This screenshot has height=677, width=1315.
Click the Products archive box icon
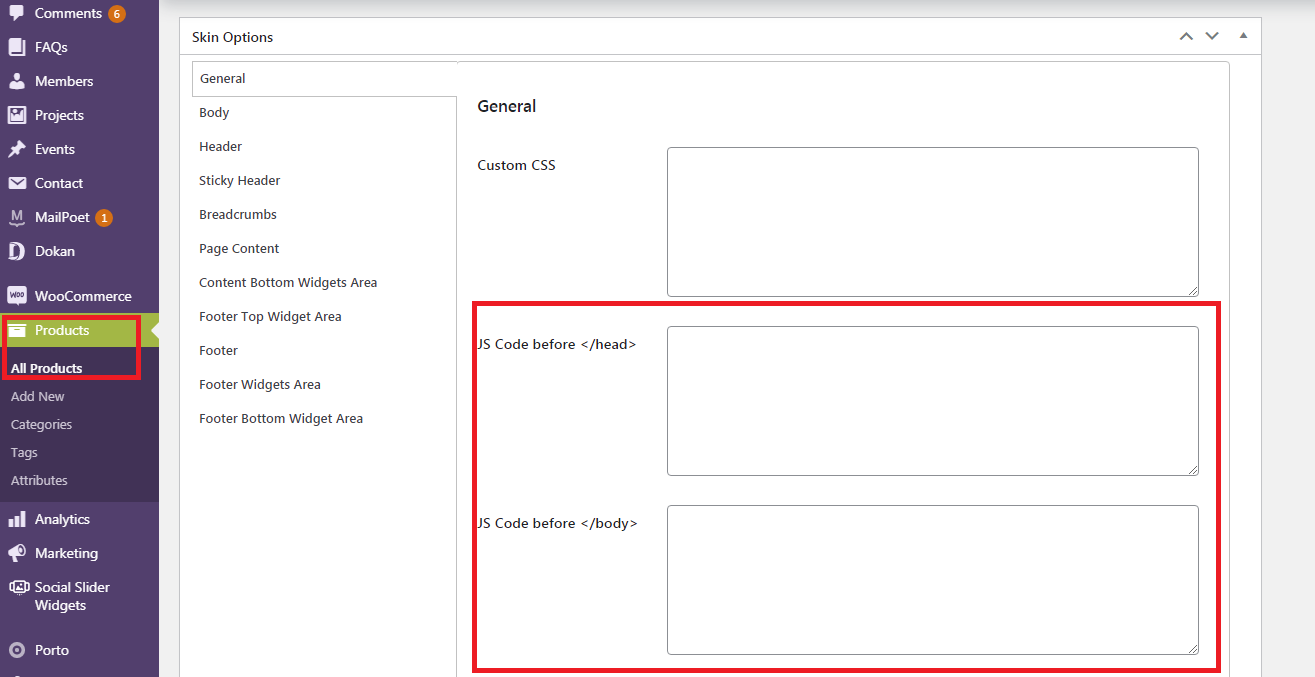tap(17, 330)
